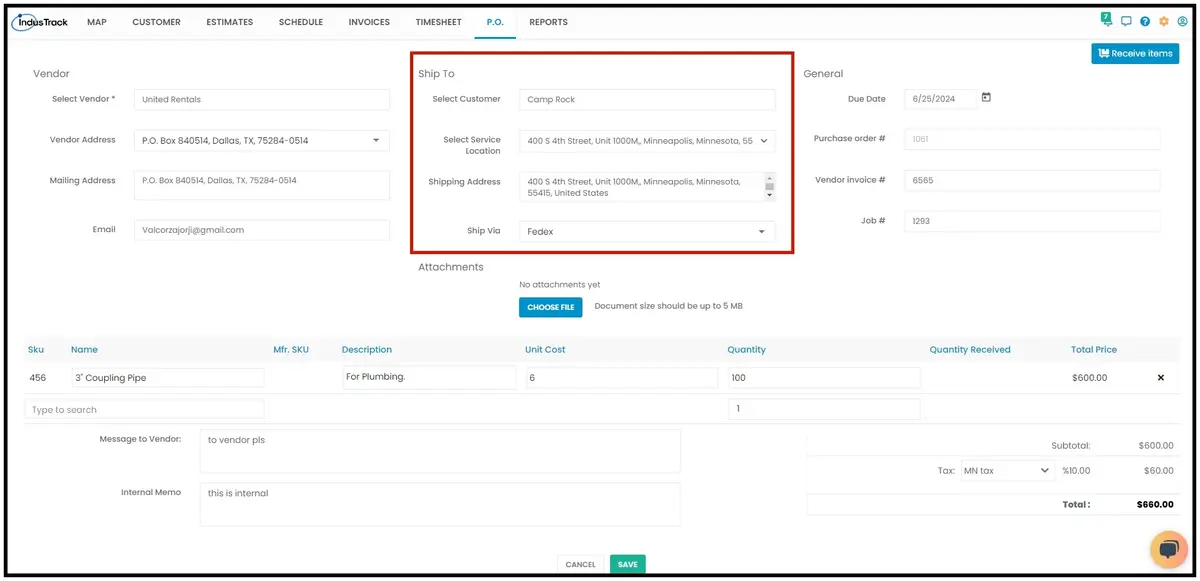Open the help question mark icon
Screen dimensions: 1200x581
1145,21
